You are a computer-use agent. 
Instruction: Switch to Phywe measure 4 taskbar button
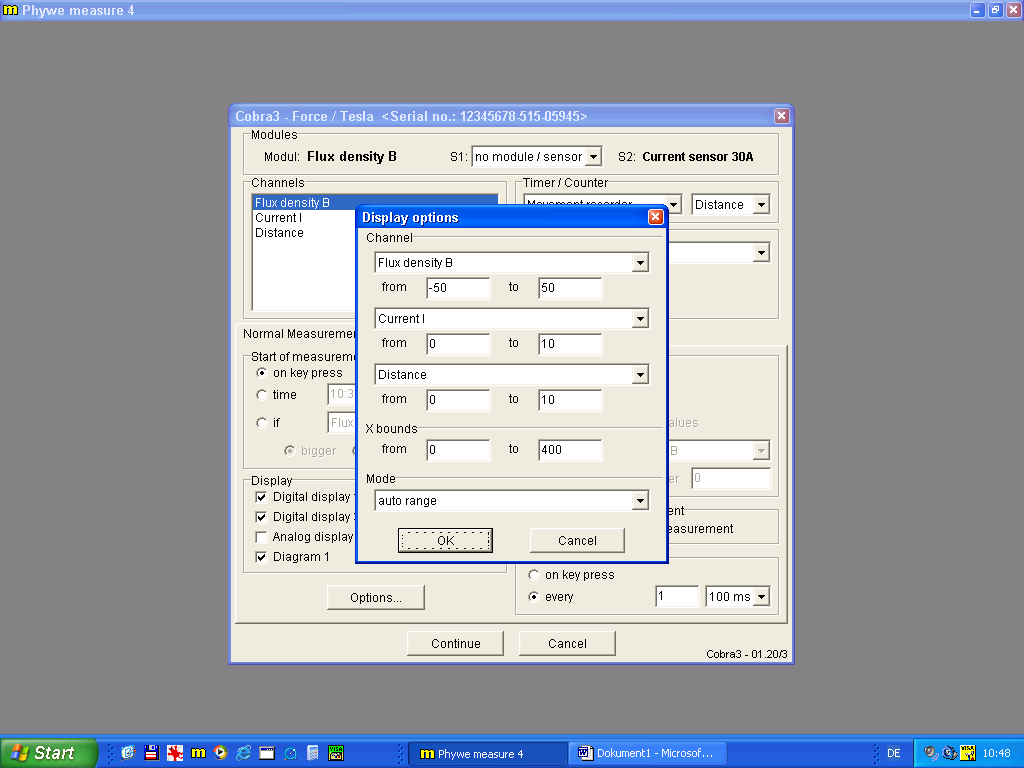click(487, 754)
